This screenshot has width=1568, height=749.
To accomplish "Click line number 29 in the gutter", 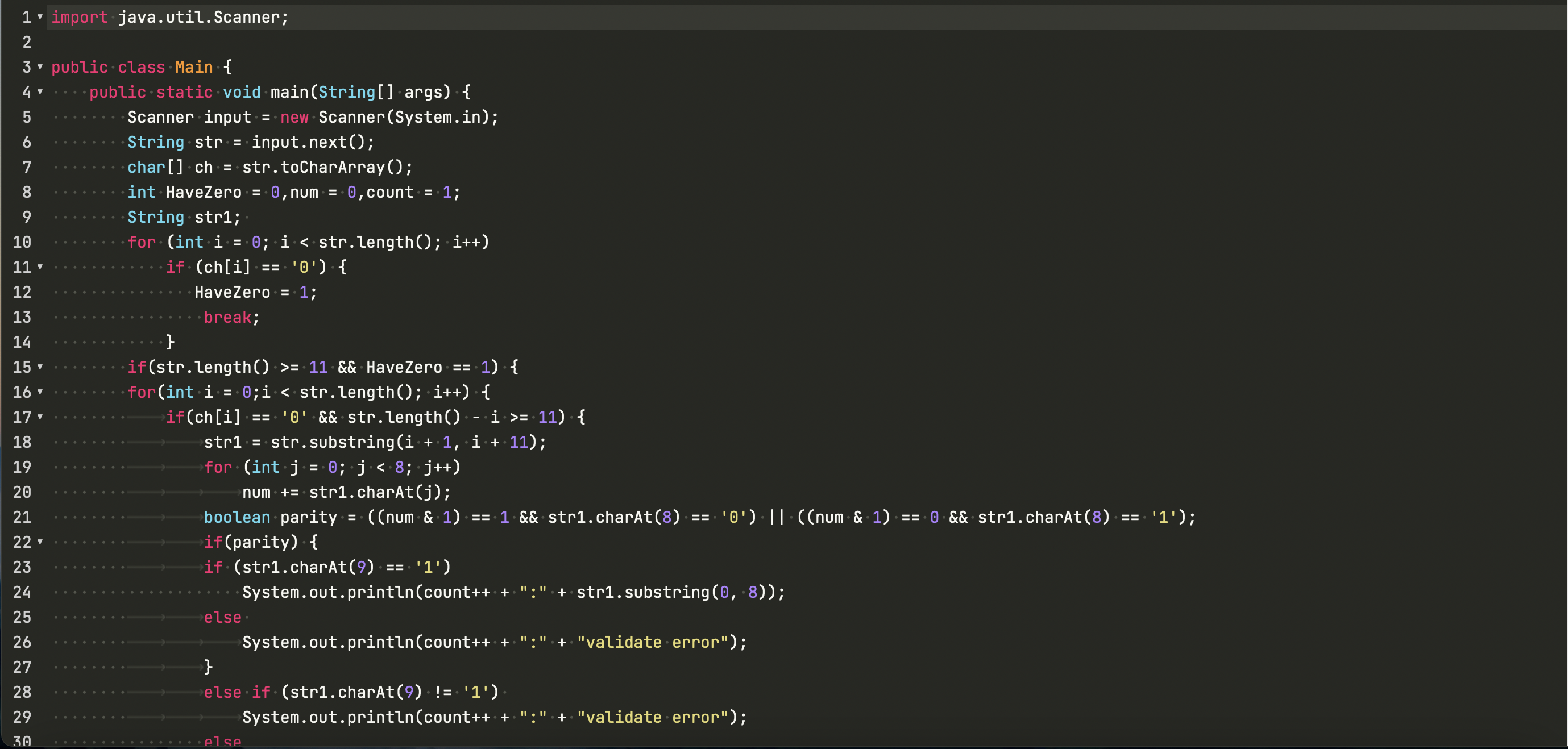I will point(22,717).
